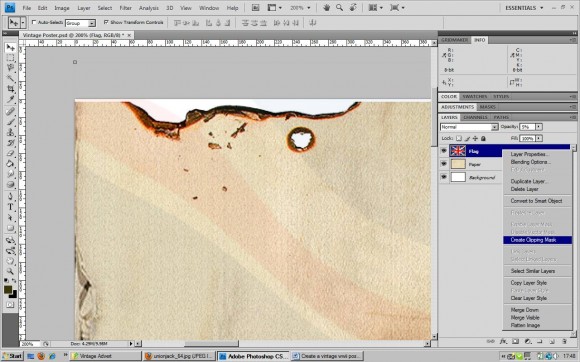The width and height of the screenshot is (580, 362).
Task: Click the Windows Start button
Action: pyautogui.click(x=12, y=356)
